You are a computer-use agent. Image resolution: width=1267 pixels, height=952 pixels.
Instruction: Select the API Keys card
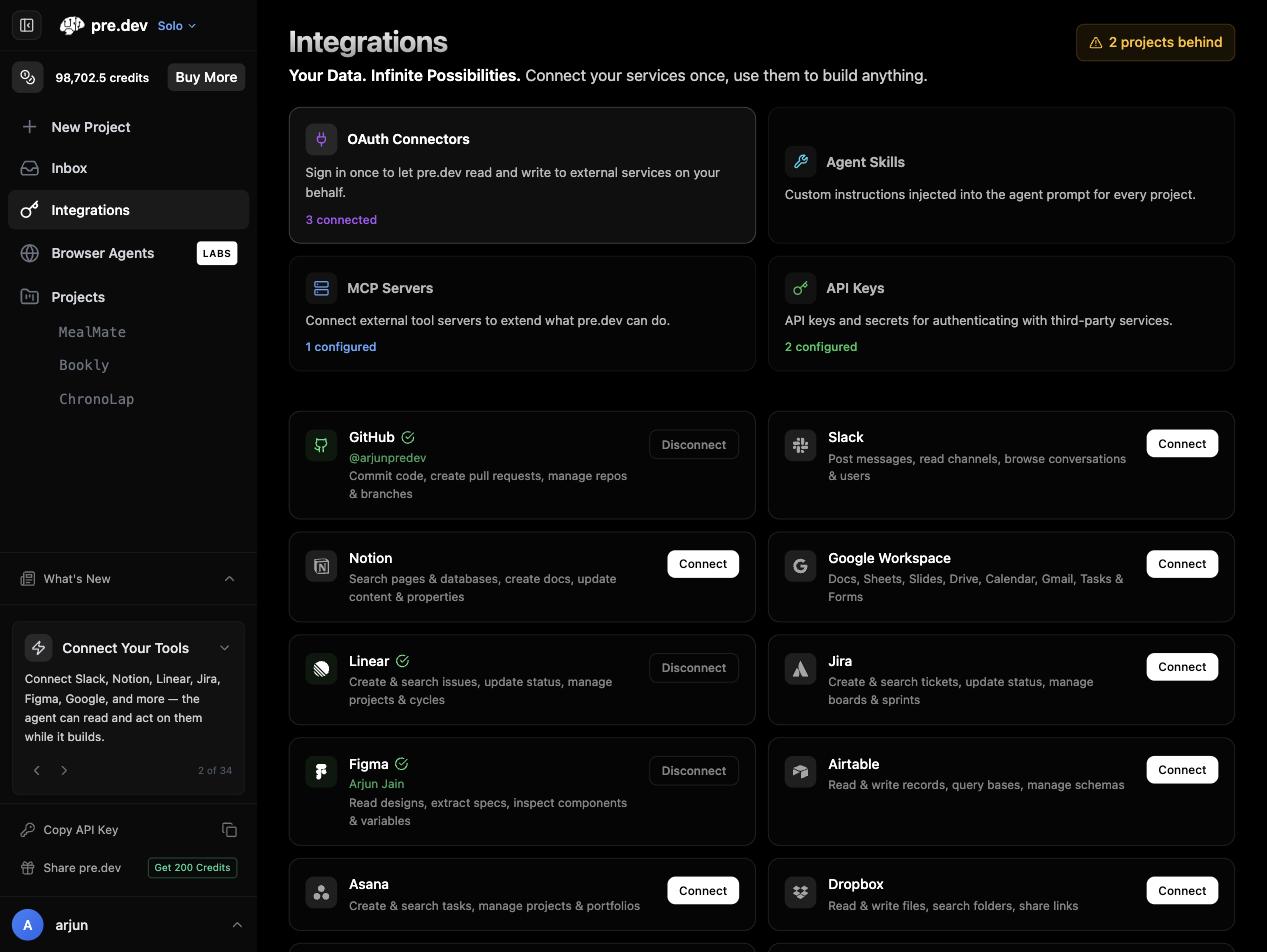(x=1001, y=314)
